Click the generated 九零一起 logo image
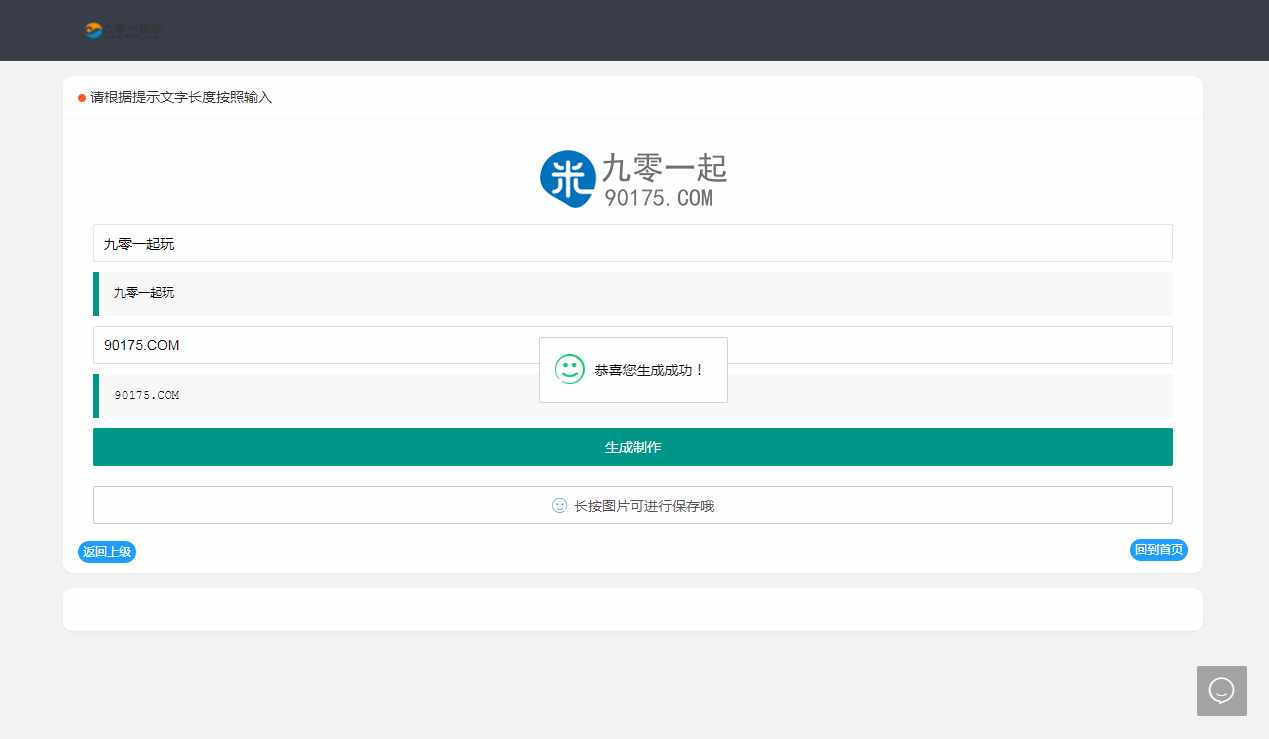Screen dimensions: 1269x739 633,179
